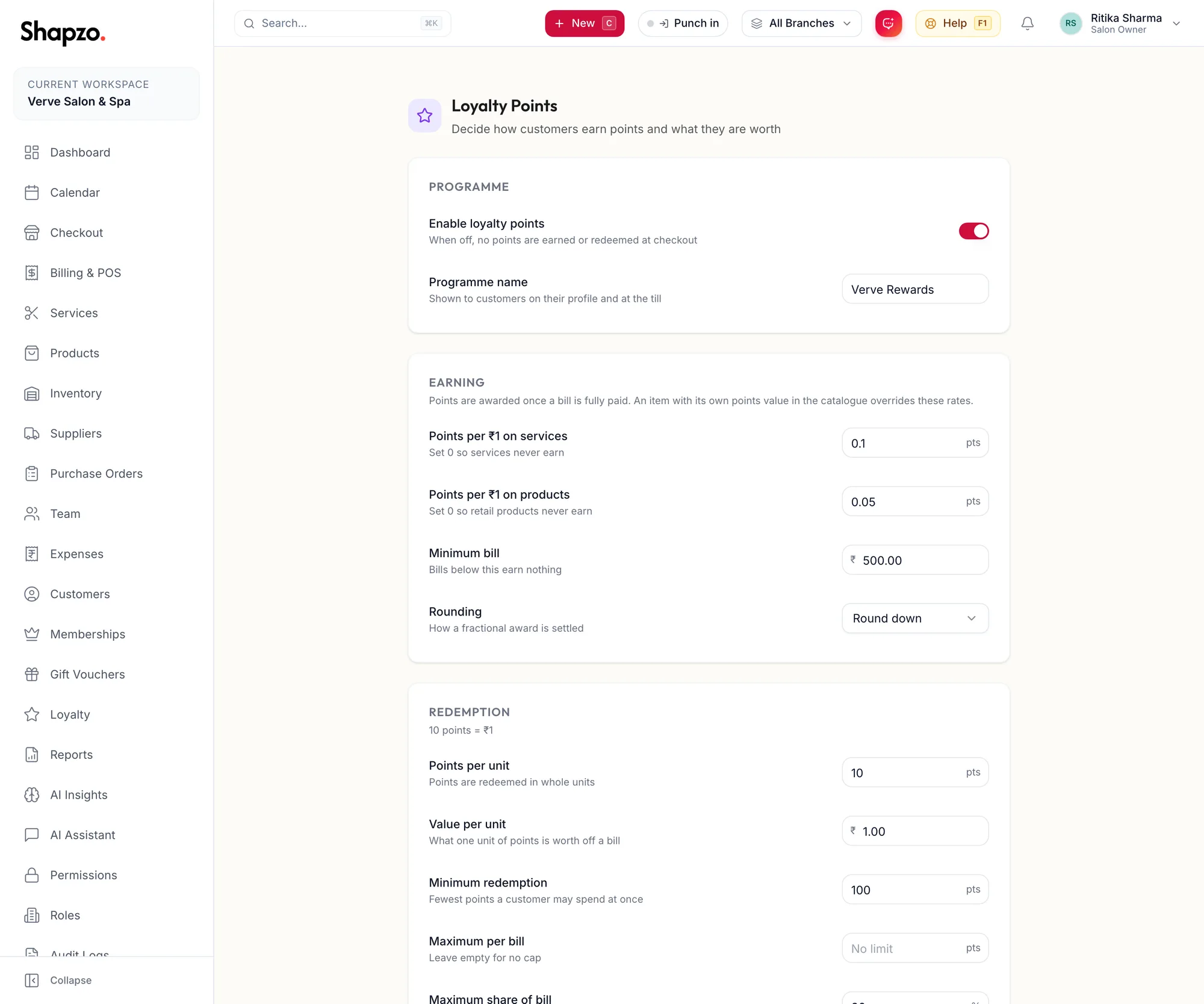
Task: Click the Permissions lock icon
Action: pyautogui.click(x=32, y=875)
